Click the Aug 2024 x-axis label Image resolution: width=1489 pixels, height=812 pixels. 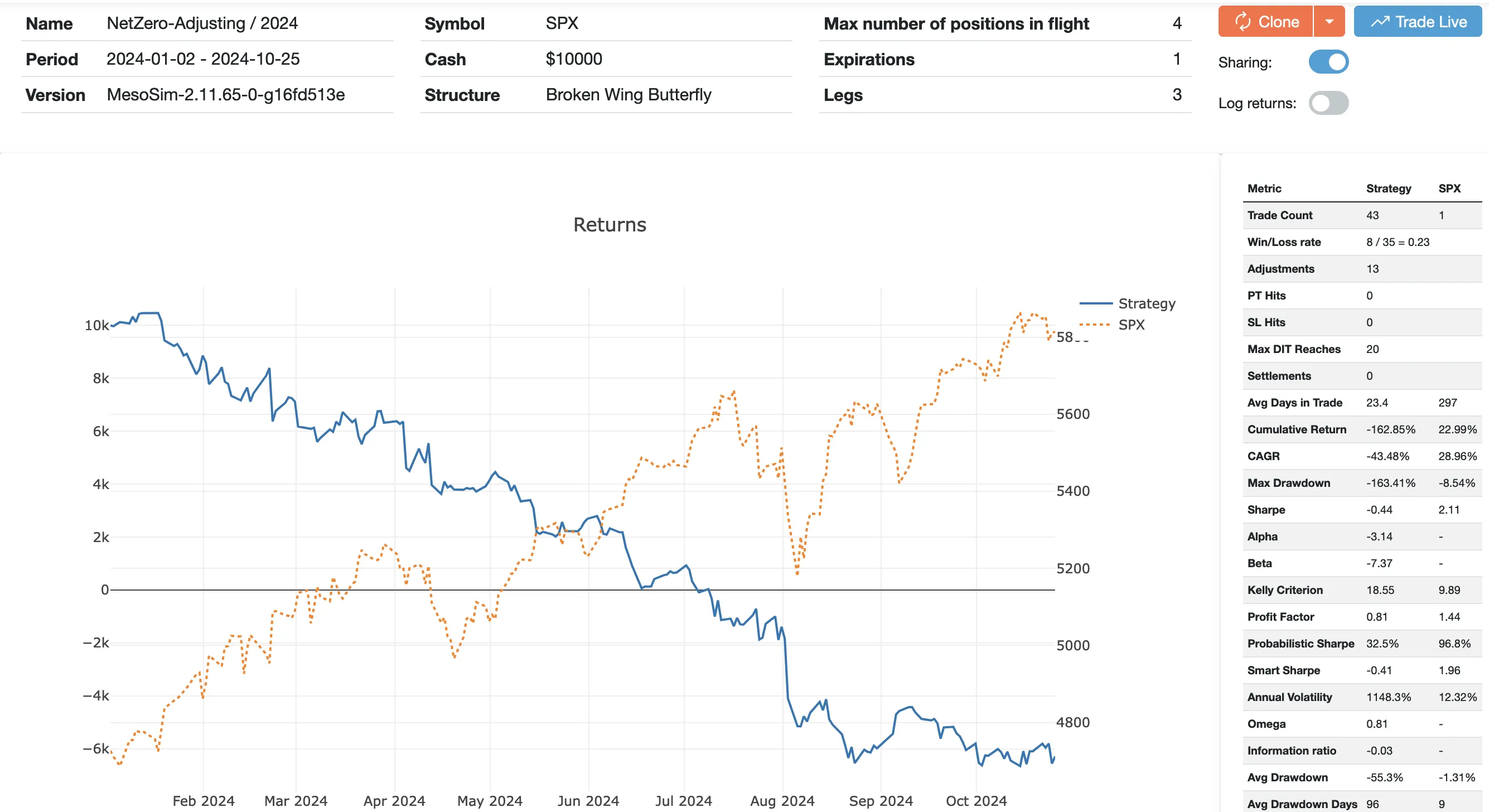(781, 801)
